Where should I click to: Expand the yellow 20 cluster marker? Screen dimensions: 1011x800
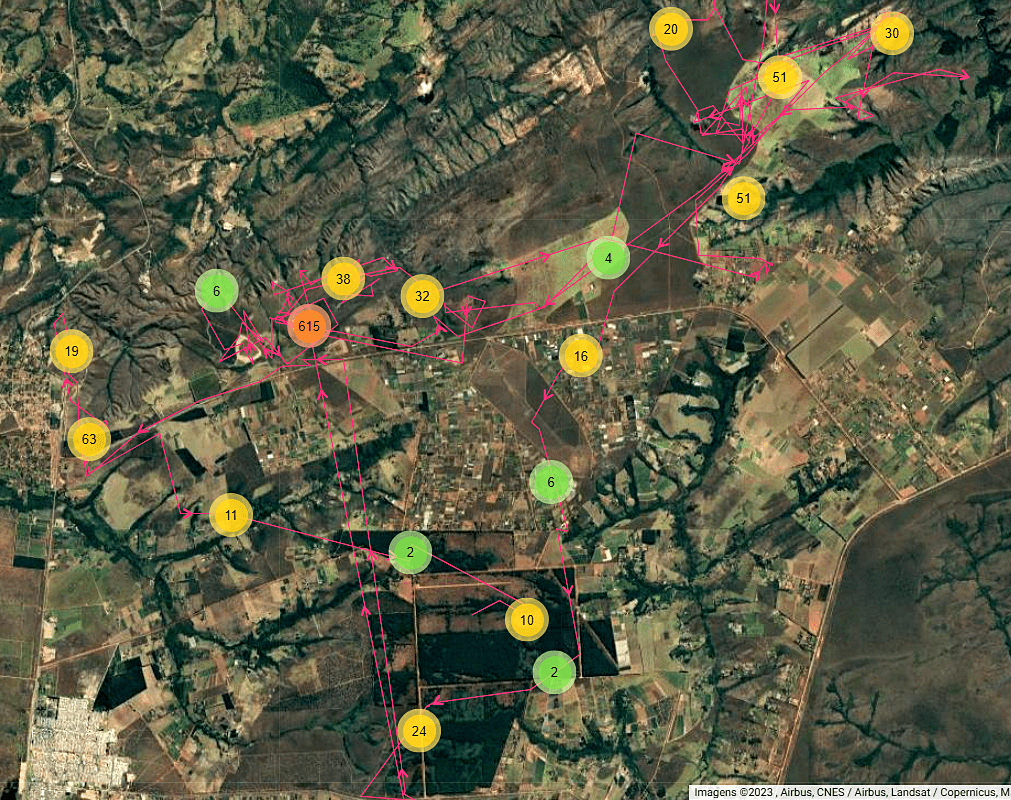(x=671, y=29)
